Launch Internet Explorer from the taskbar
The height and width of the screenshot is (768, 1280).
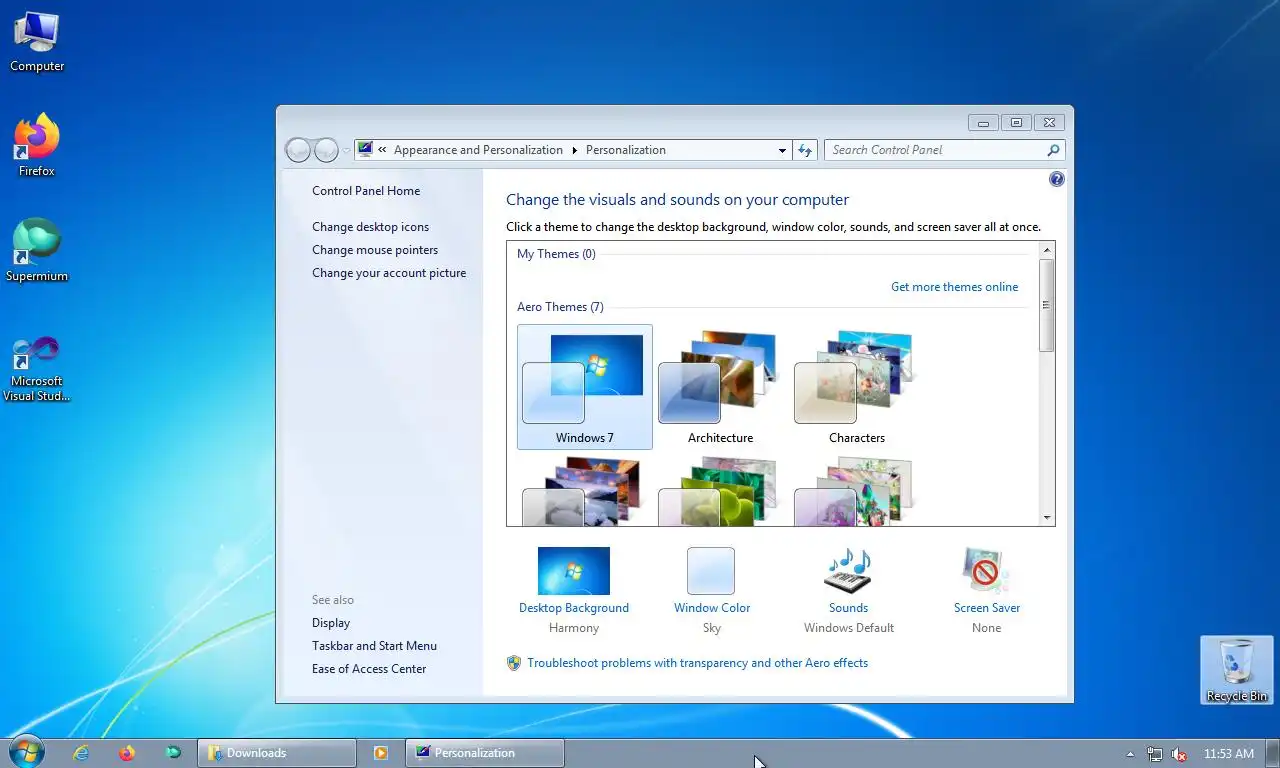click(x=81, y=753)
